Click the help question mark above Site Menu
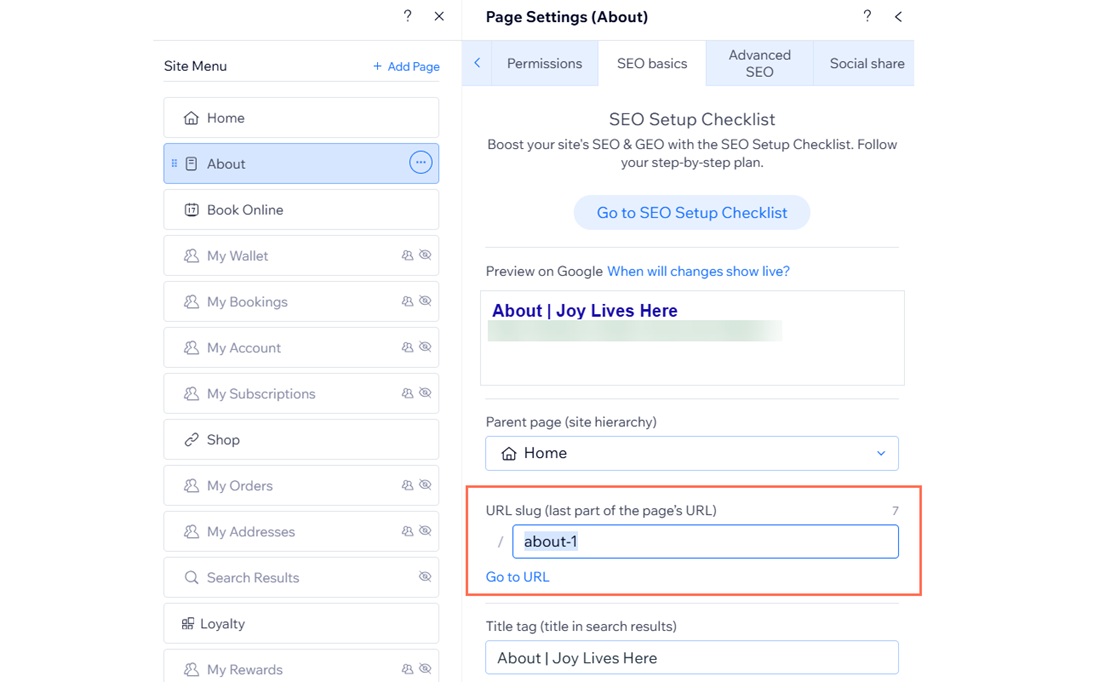This screenshot has height=682, width=1099. point(407,16)
